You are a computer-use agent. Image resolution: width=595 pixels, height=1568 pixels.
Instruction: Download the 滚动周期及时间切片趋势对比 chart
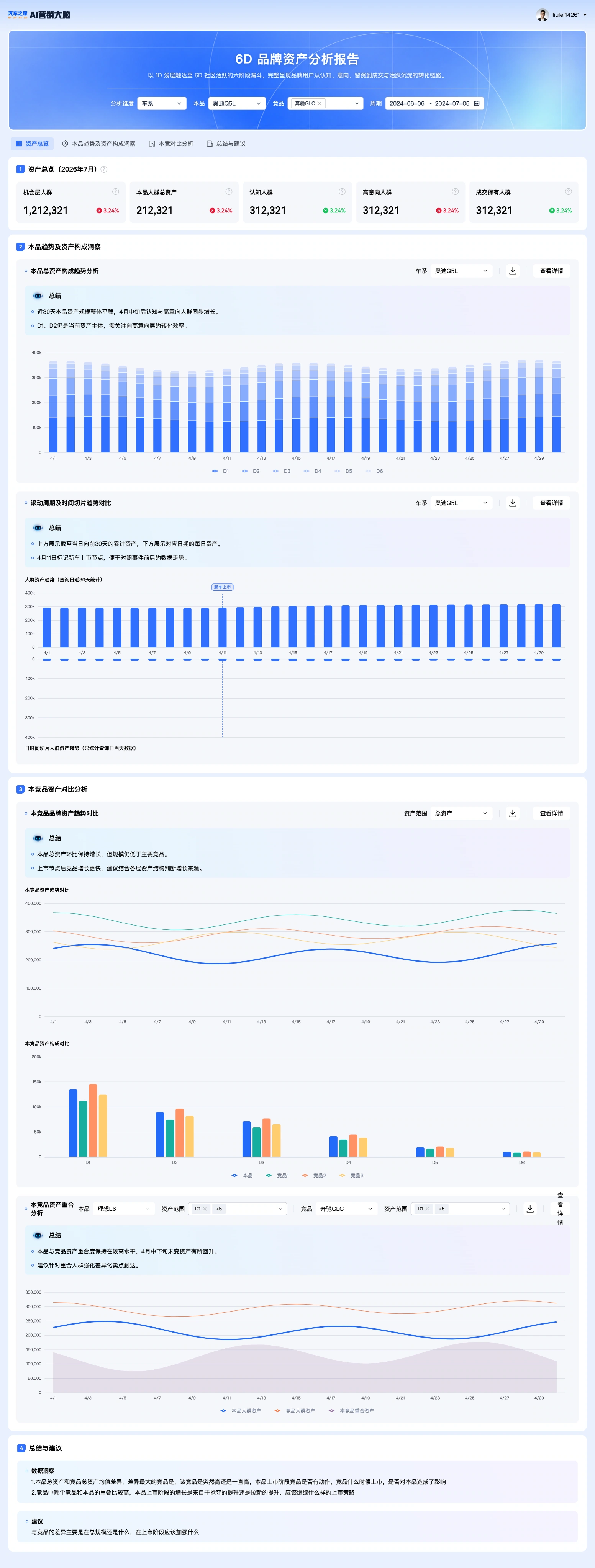(513, 503)
